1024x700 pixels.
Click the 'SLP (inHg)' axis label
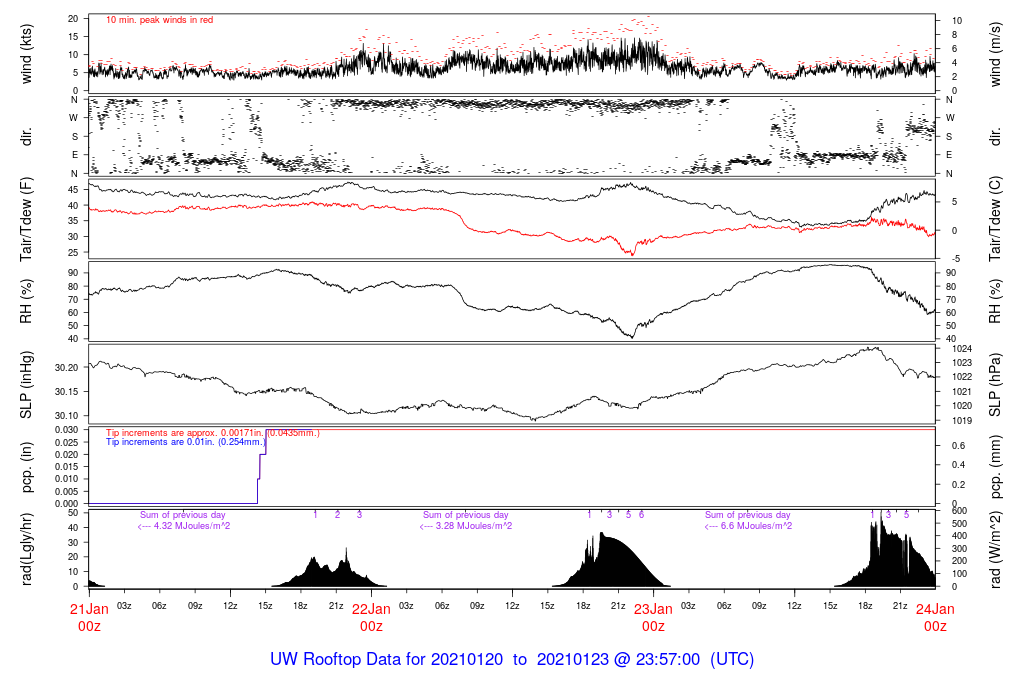tap(26, 385)
